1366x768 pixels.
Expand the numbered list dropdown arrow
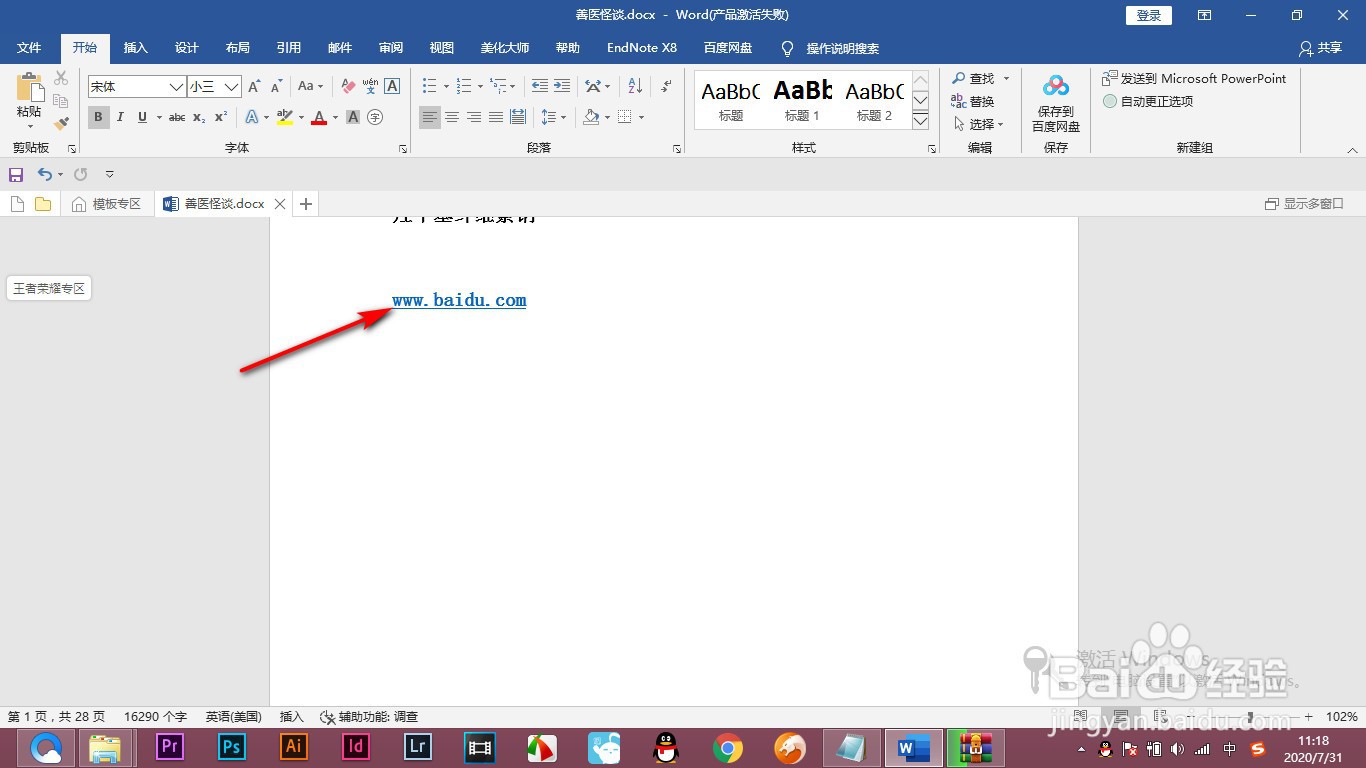(480, 87)
